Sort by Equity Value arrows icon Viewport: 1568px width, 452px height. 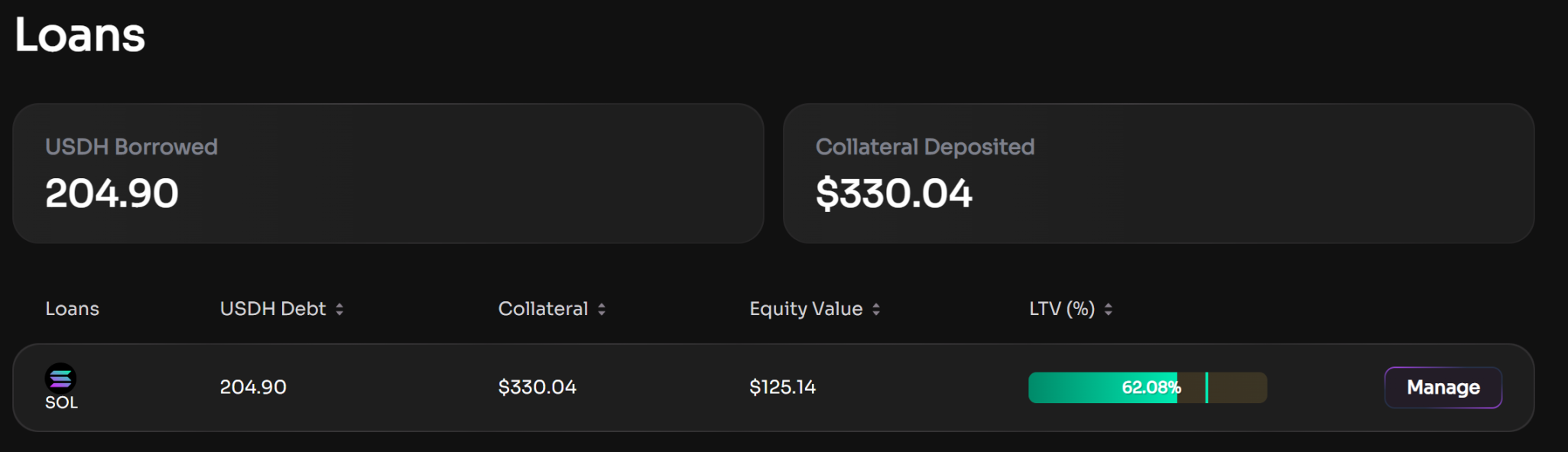pos(876,309)
